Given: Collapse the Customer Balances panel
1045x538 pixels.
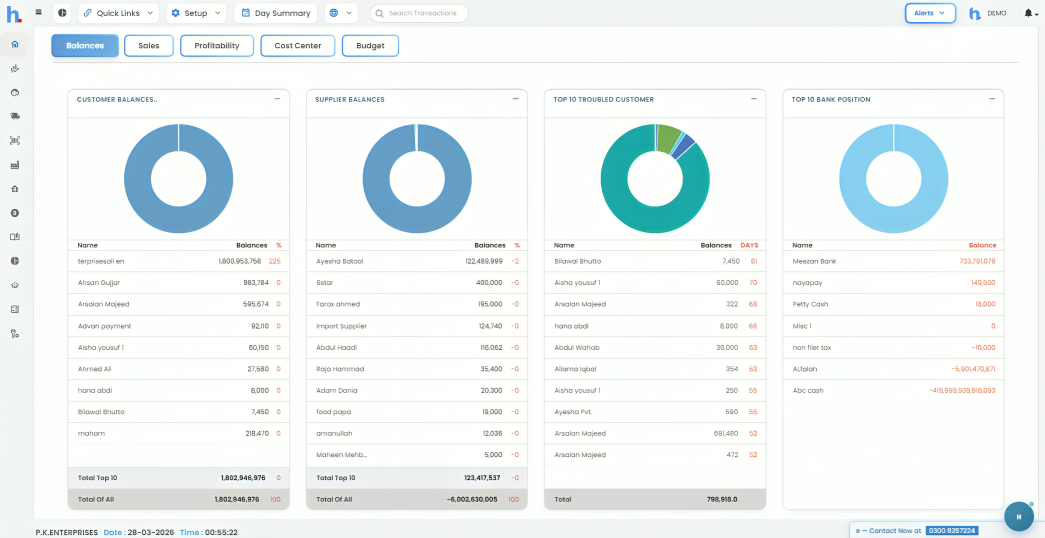Looking at the screenshot, I should (x=277, y=99).
